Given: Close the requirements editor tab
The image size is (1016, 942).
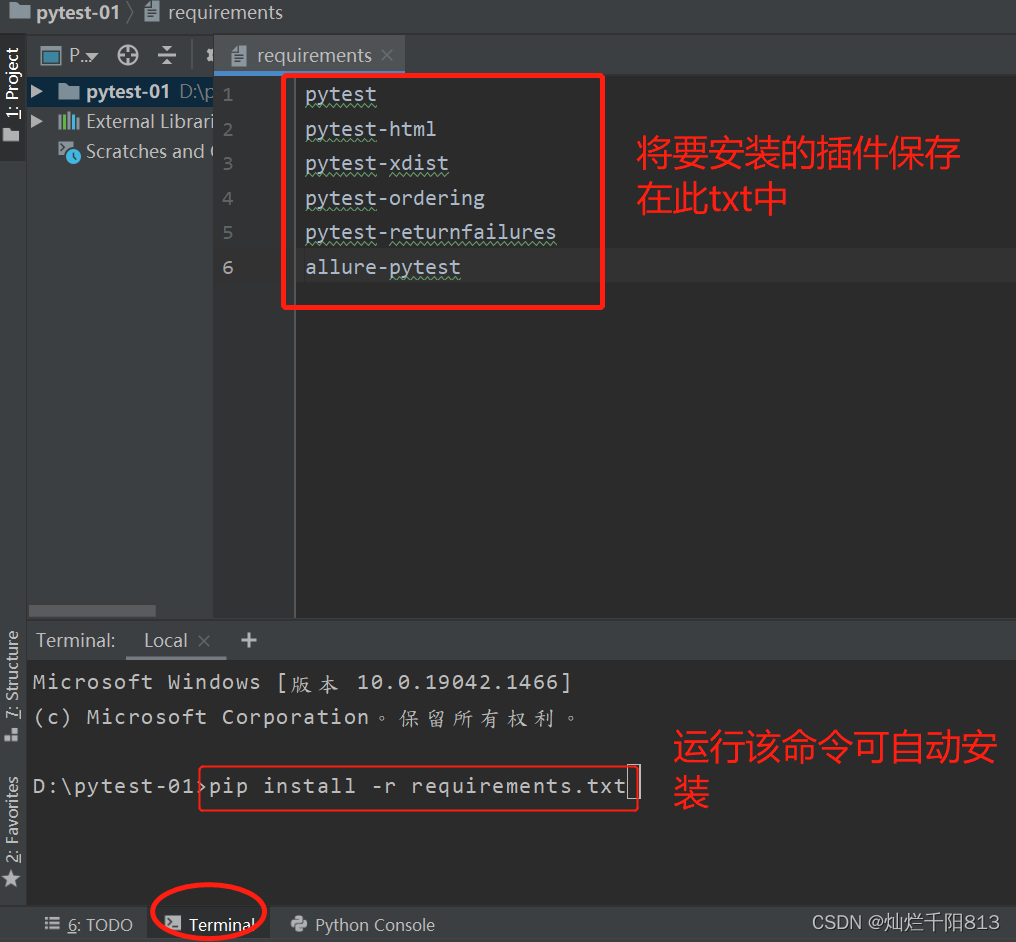Looking at the screenshot, I should [387, 55].
